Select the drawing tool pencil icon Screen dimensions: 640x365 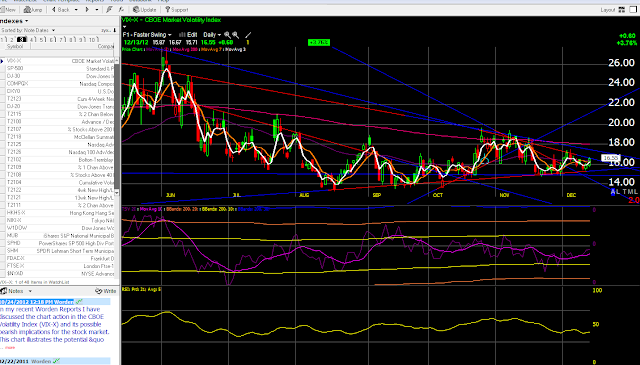[248, 35]
